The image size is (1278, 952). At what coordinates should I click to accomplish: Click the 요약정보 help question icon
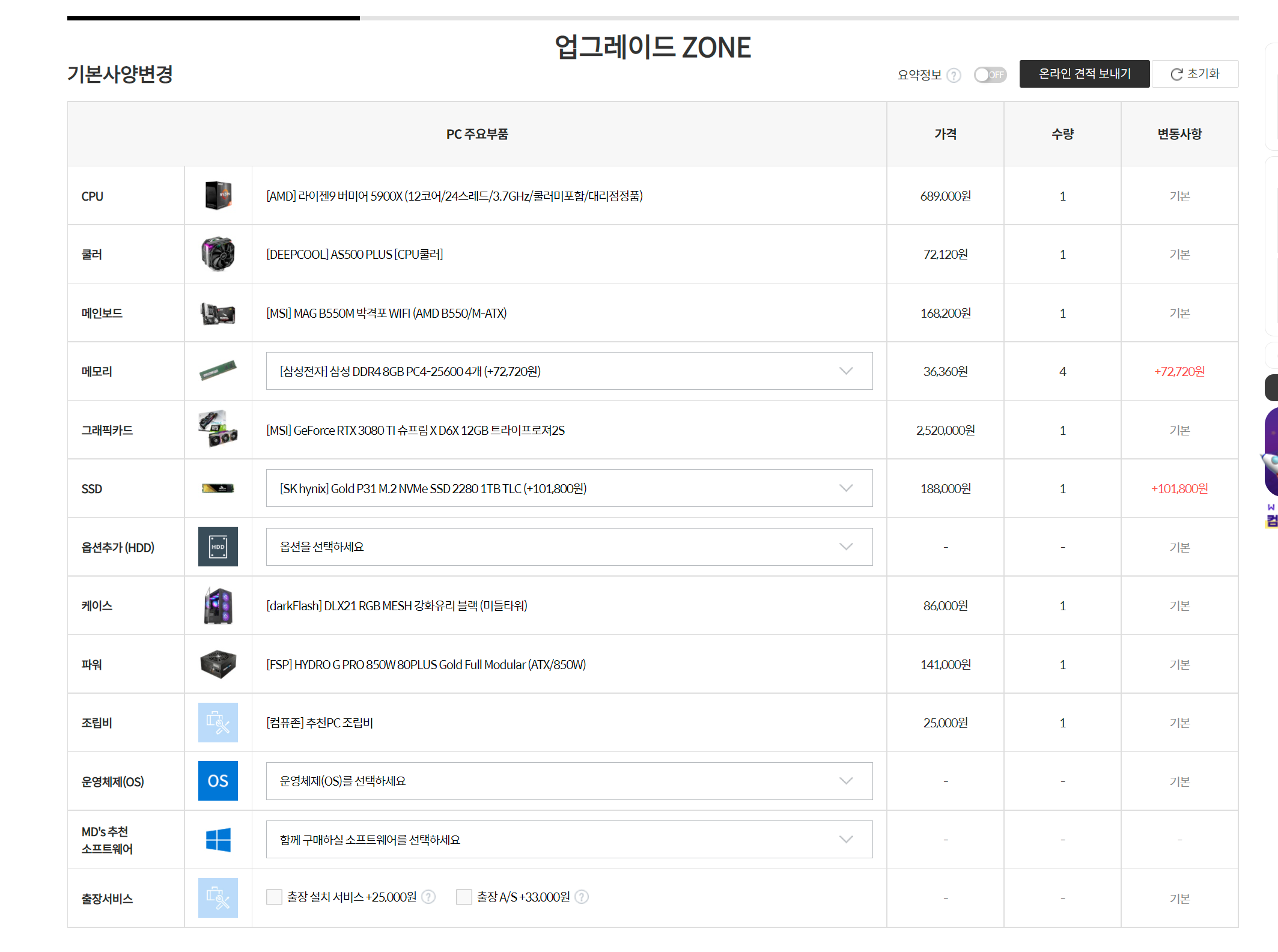tap(954, 75)
